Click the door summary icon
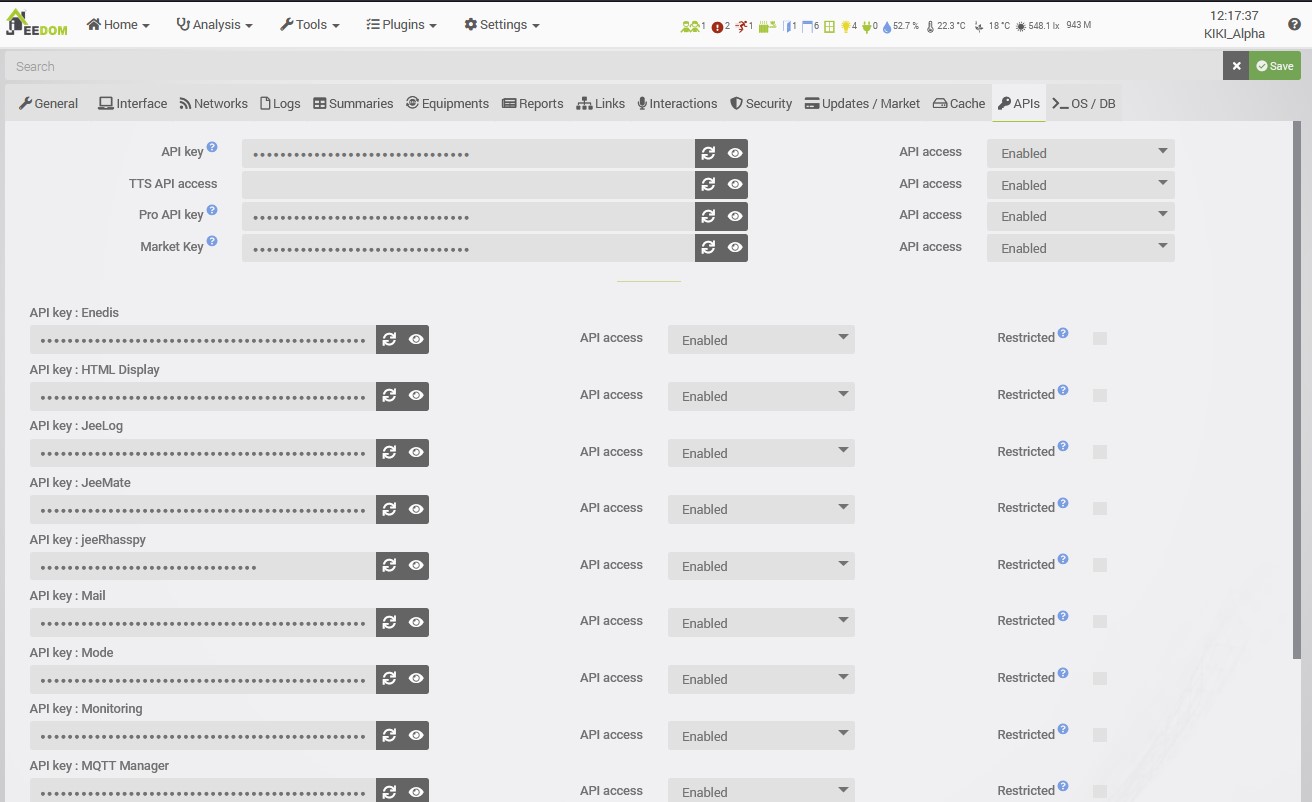This screenshot has width=1312, height=802. [787, 26]
